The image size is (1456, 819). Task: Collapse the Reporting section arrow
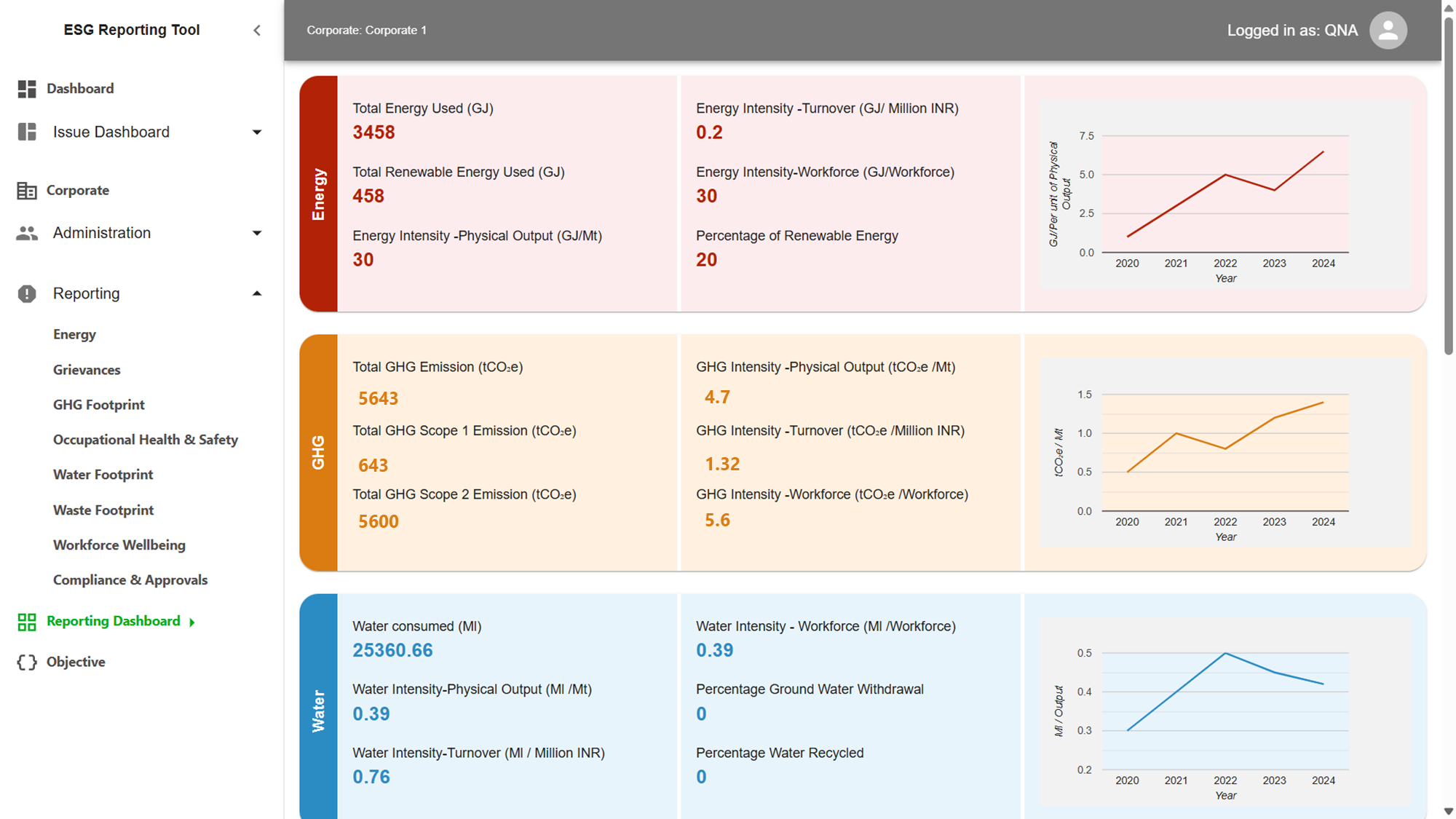(x=257, y=293)
